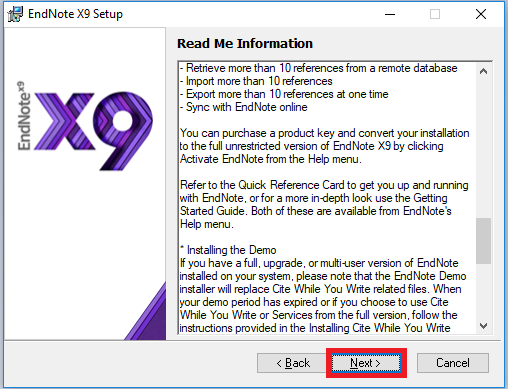Click the installer icon in the title bar
508x389 pixels.
tap(15, 14)
